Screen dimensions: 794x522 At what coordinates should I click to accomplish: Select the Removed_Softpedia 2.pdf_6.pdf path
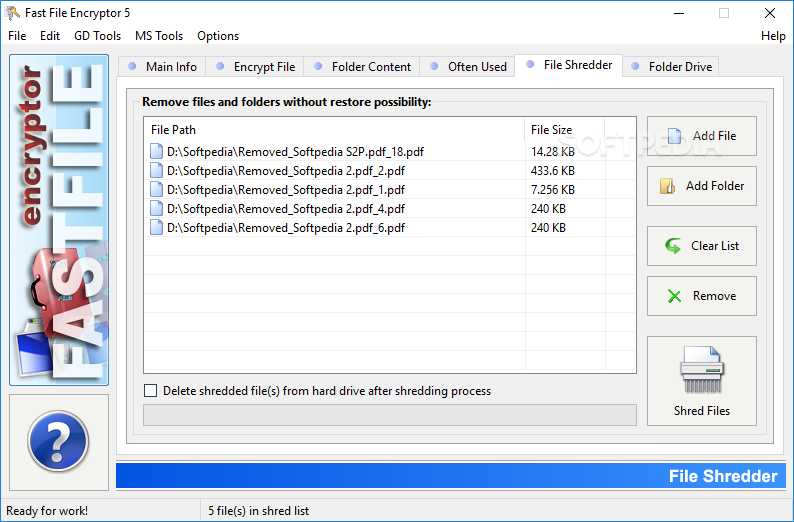(x=286, y=228)
